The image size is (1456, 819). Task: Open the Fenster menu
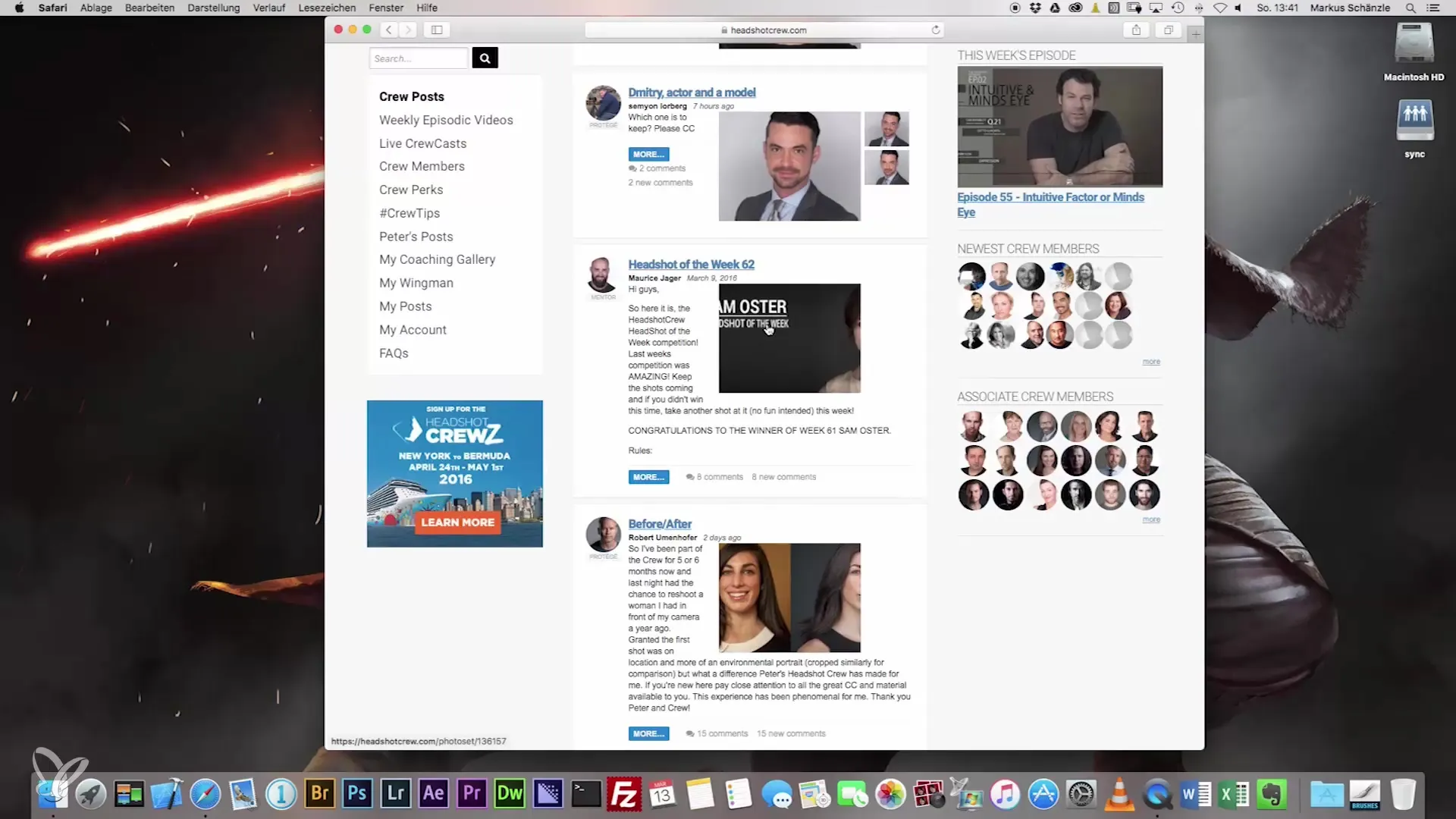coord(386,8)
